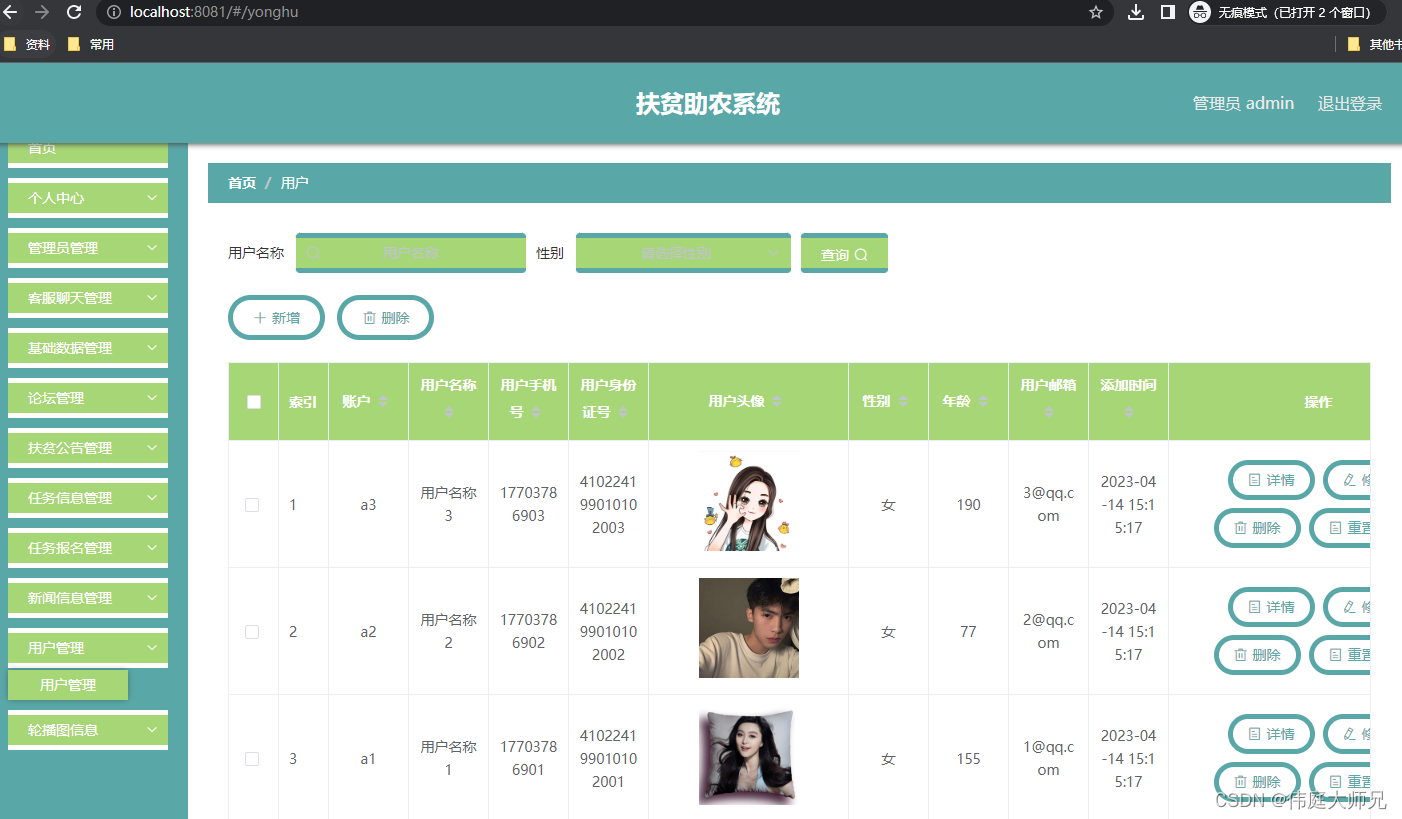Expand 任务信息管理 sidebar menu
Screen dimensions: 1402x819
(88, 498)
